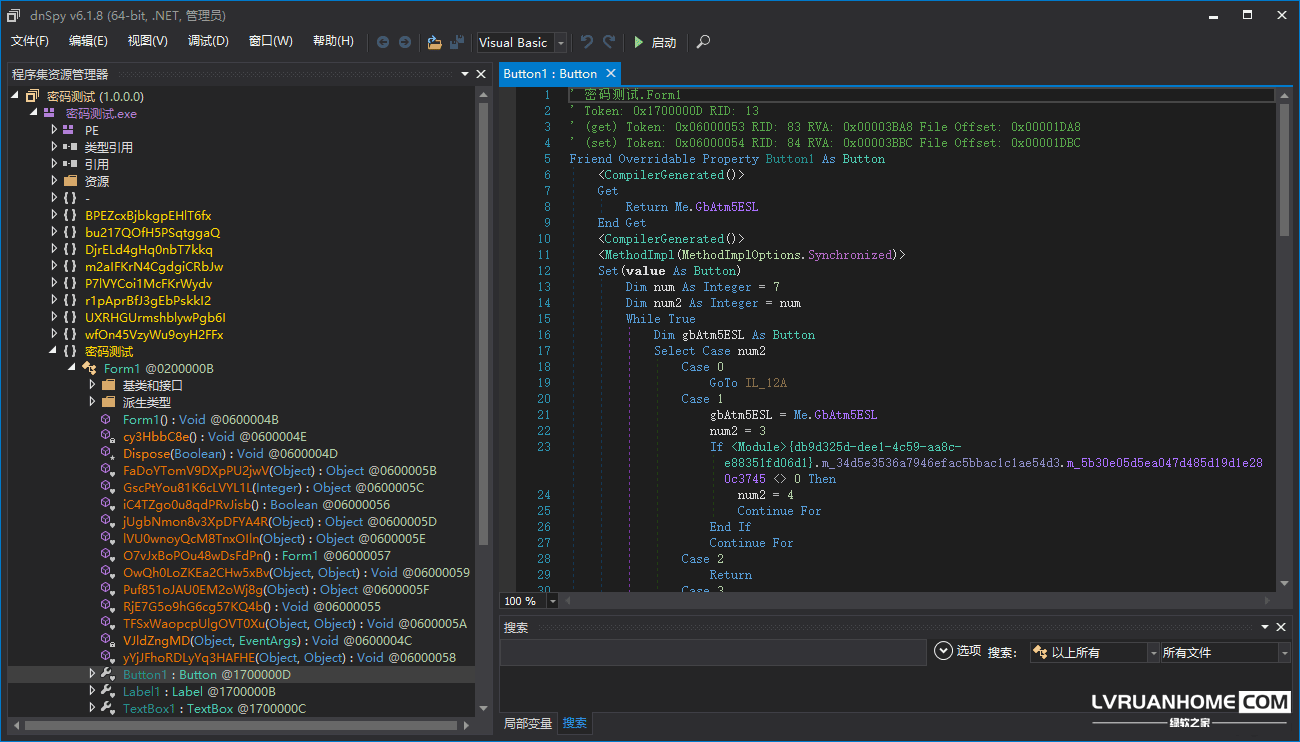Click the Undo toolbar icon

coord(587,42)
